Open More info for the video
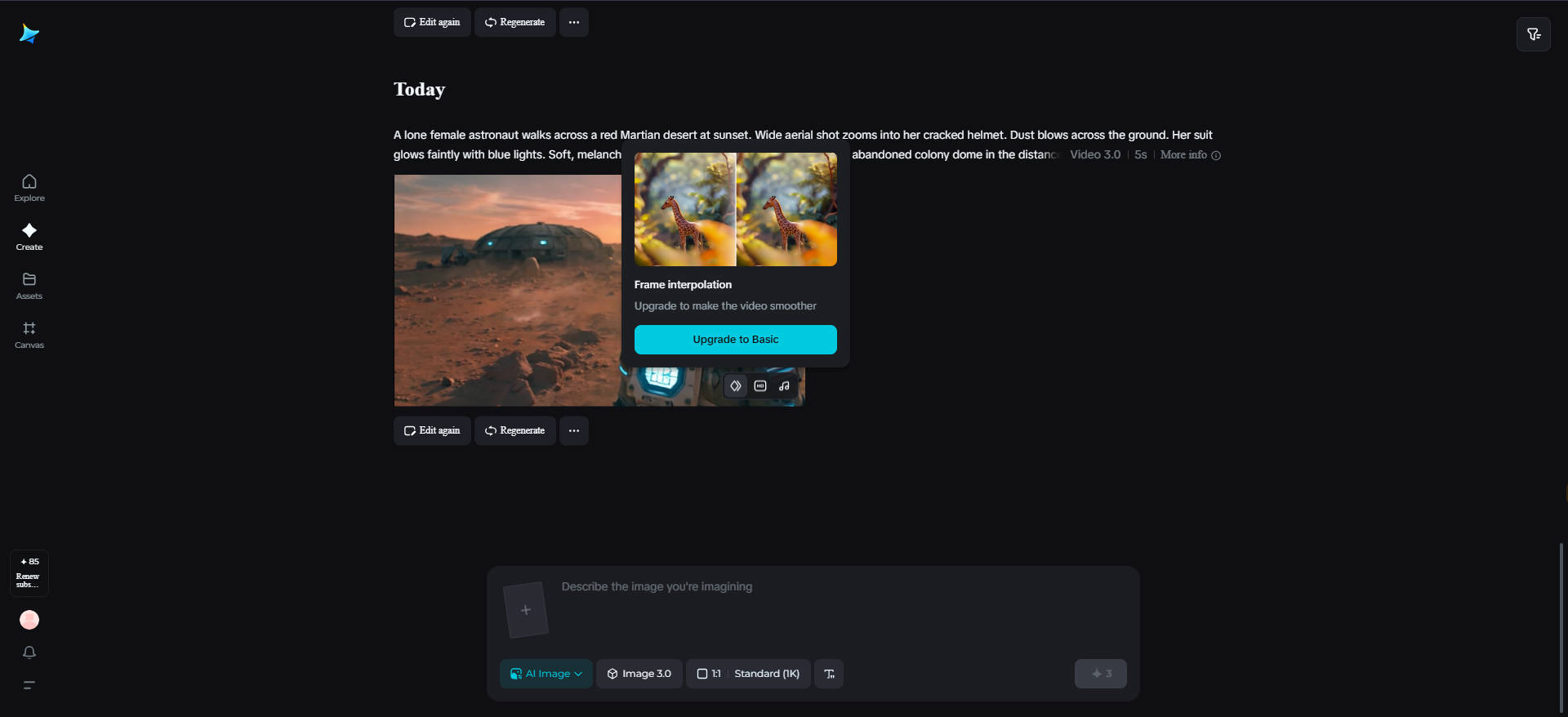Viewport: 1568px width, 717px height. 1190,155
